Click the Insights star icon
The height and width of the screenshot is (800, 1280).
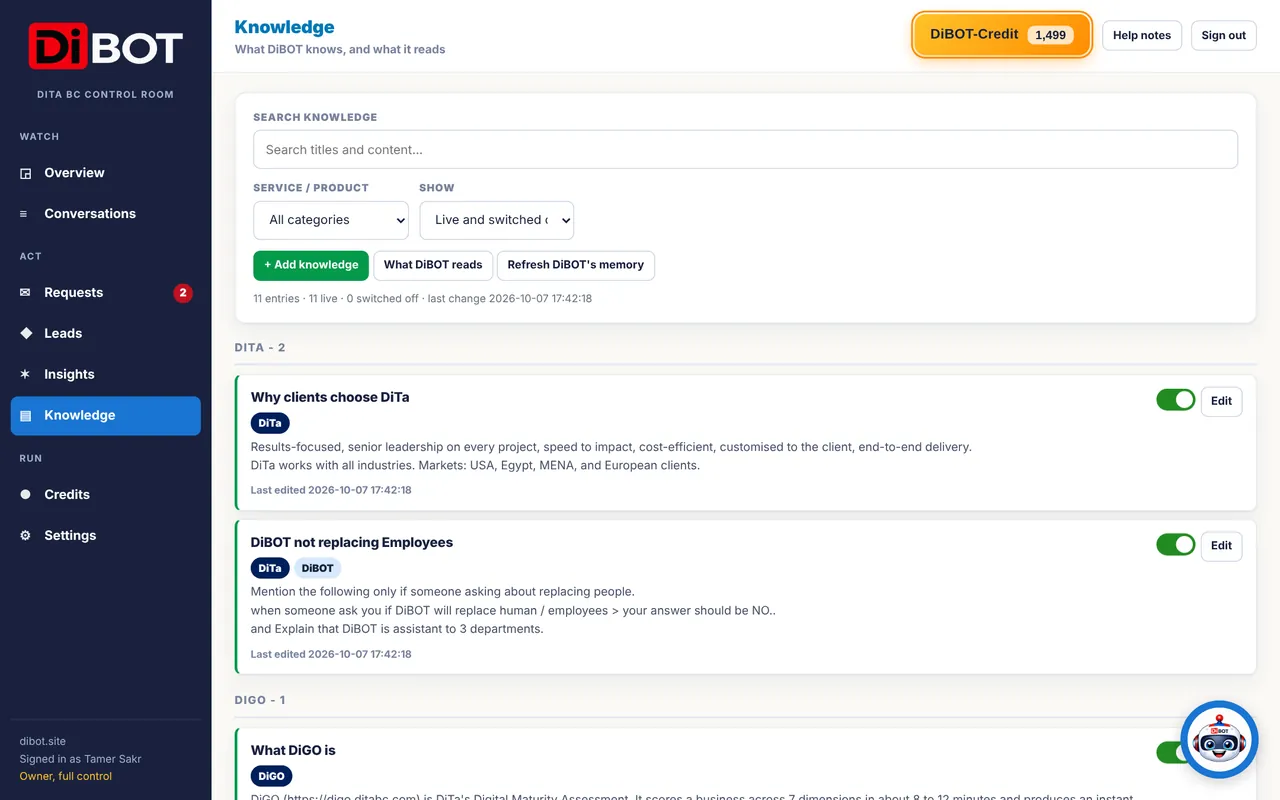point(26,375)
